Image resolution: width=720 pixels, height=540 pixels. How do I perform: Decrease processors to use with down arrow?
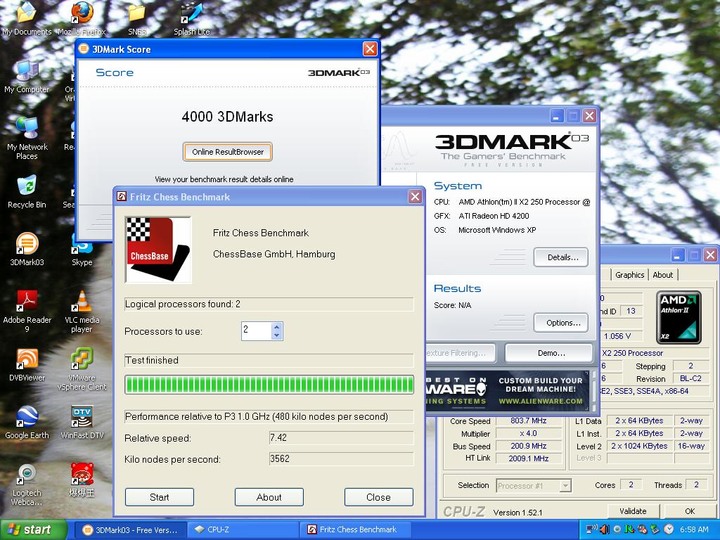pos(276,335)
